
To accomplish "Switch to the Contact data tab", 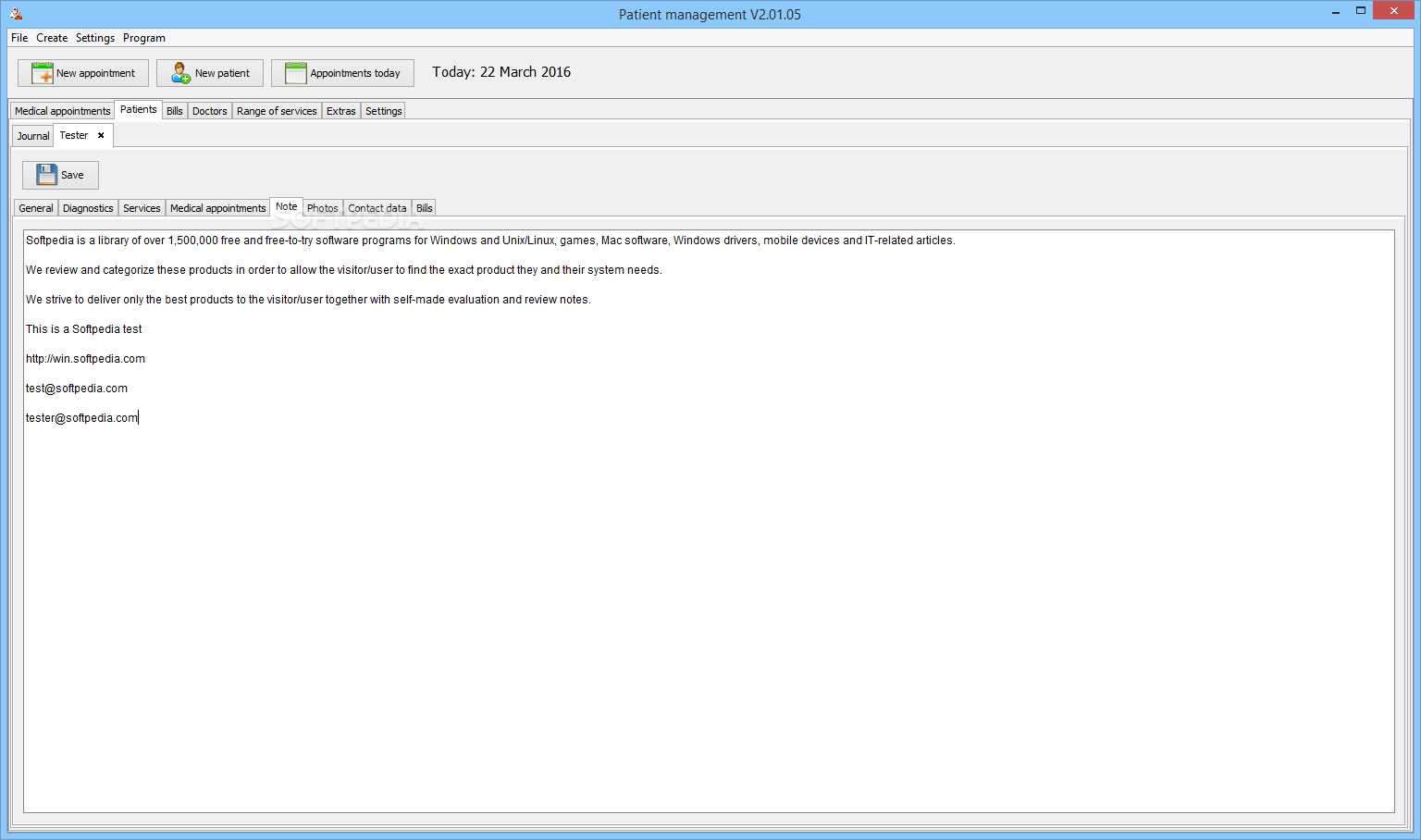I will click(377, 208).
